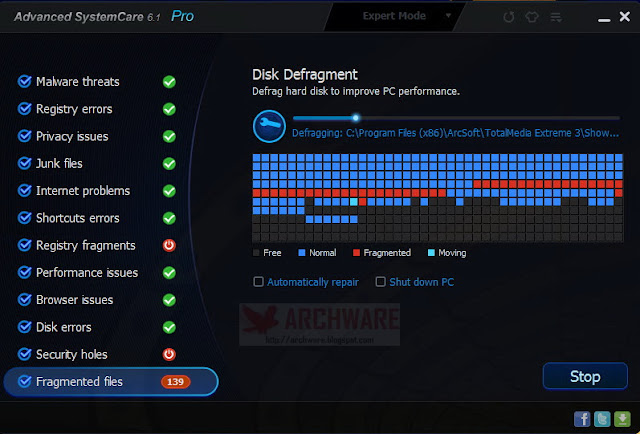Uncheck the Internet problems checkbox
The width and height of the screenshot is (640, 434).
click(x=24, y=190)
